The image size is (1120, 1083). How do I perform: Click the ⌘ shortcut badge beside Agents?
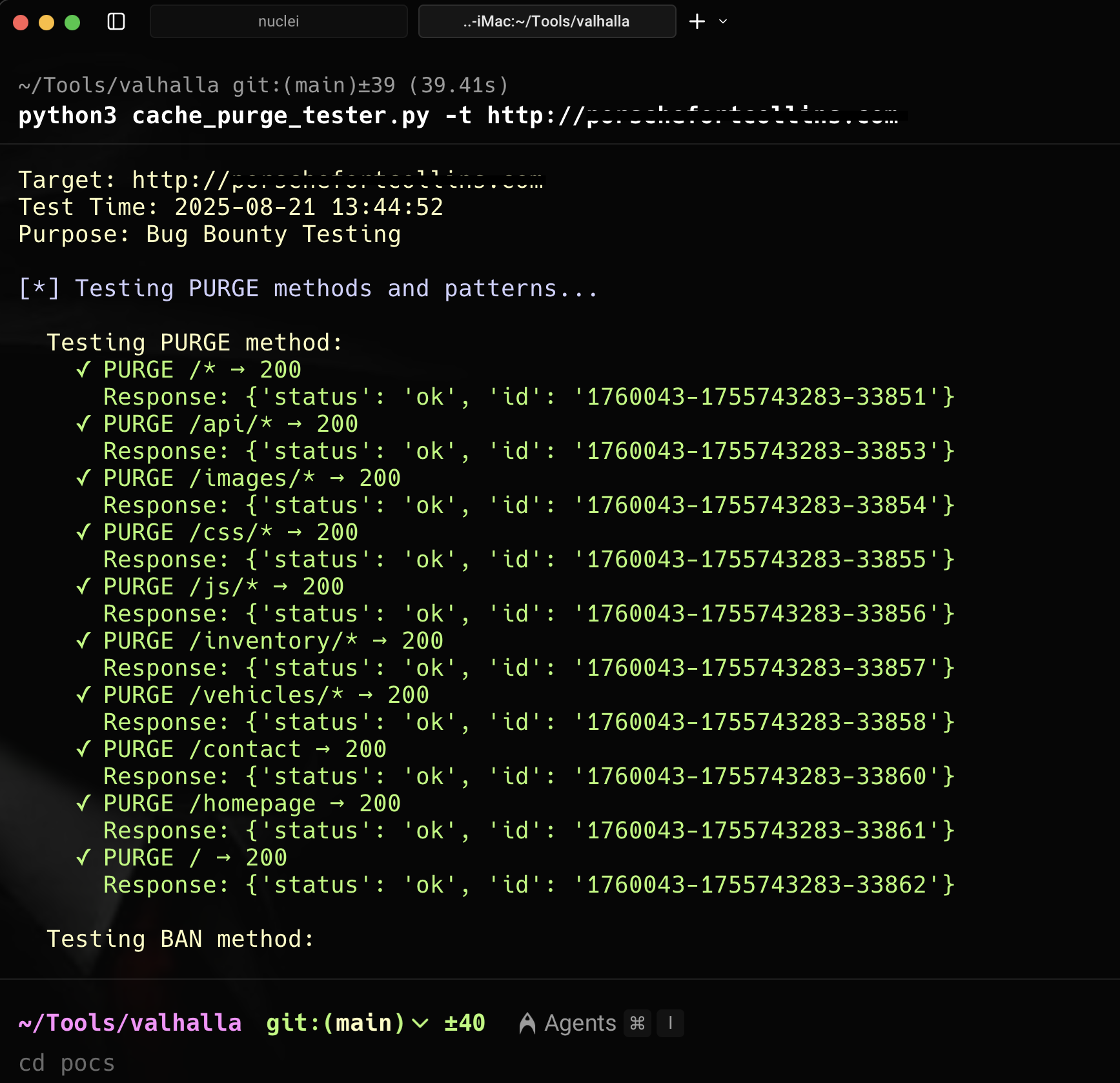636,1023
